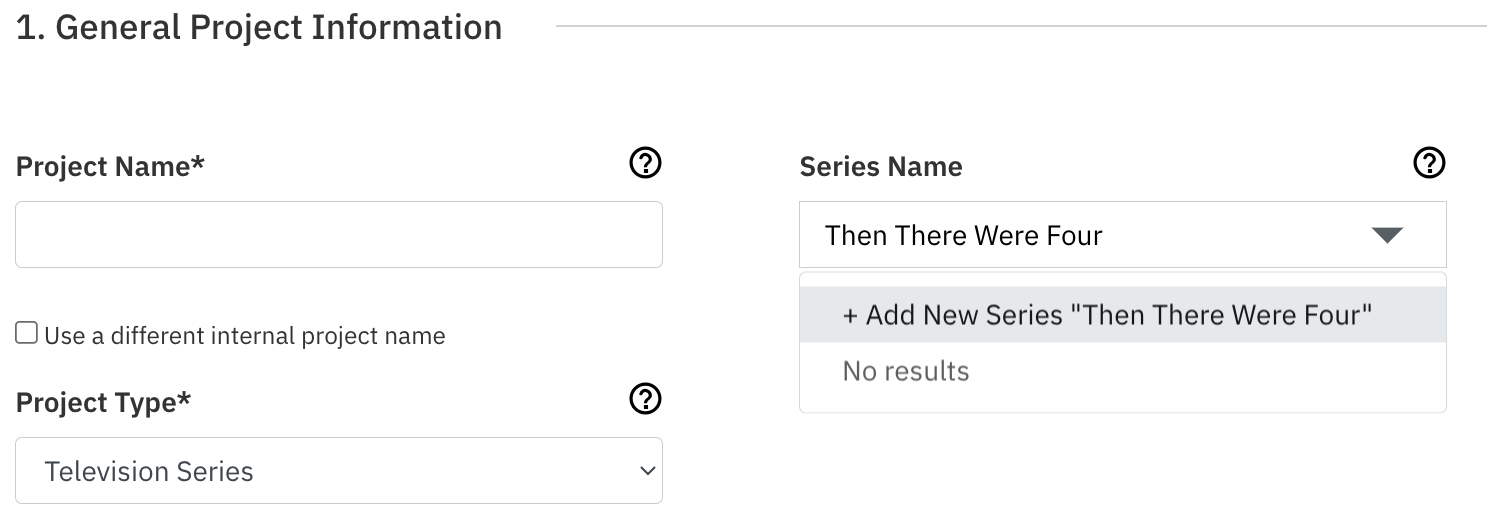Open the Project Type dropdown

pyautogui.click(x=338, y=471)
